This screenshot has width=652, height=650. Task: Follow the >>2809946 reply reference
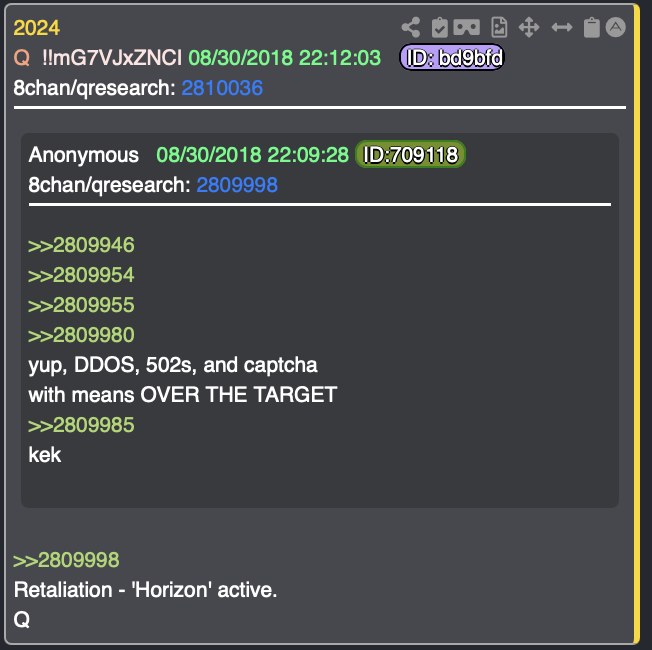(82, 245)
